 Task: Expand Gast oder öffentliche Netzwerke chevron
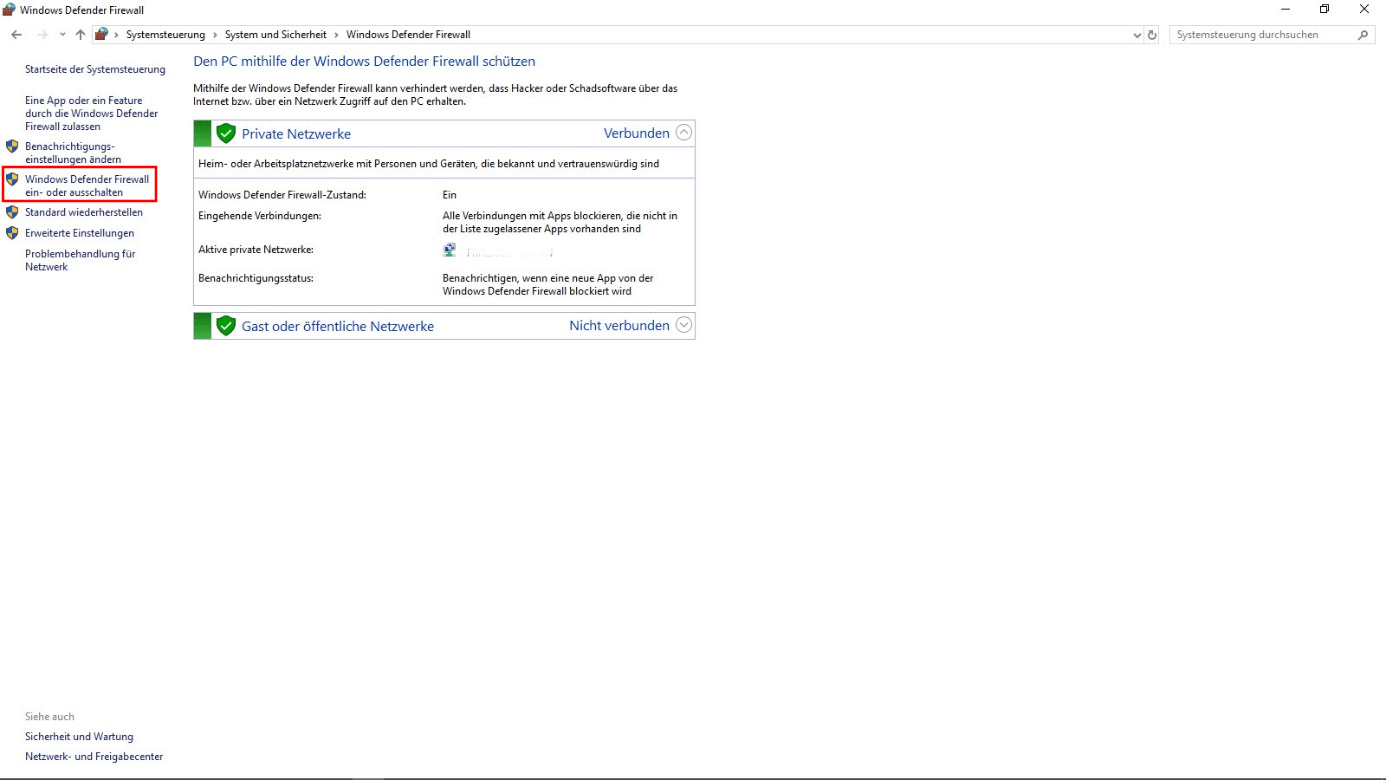coord(684,324)
